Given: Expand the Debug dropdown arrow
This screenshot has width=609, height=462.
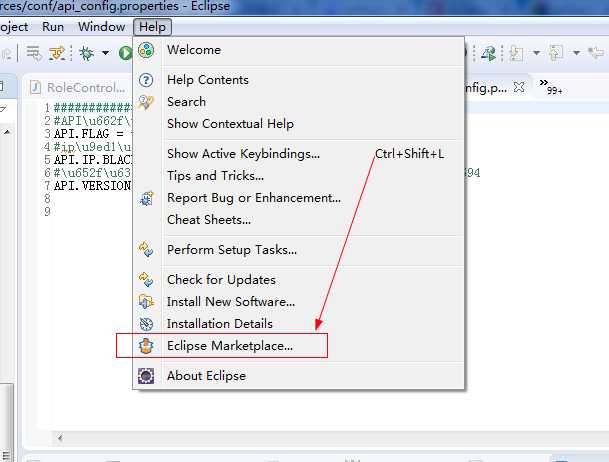Looking at the screenshot, I should click(x=105, y=53).
